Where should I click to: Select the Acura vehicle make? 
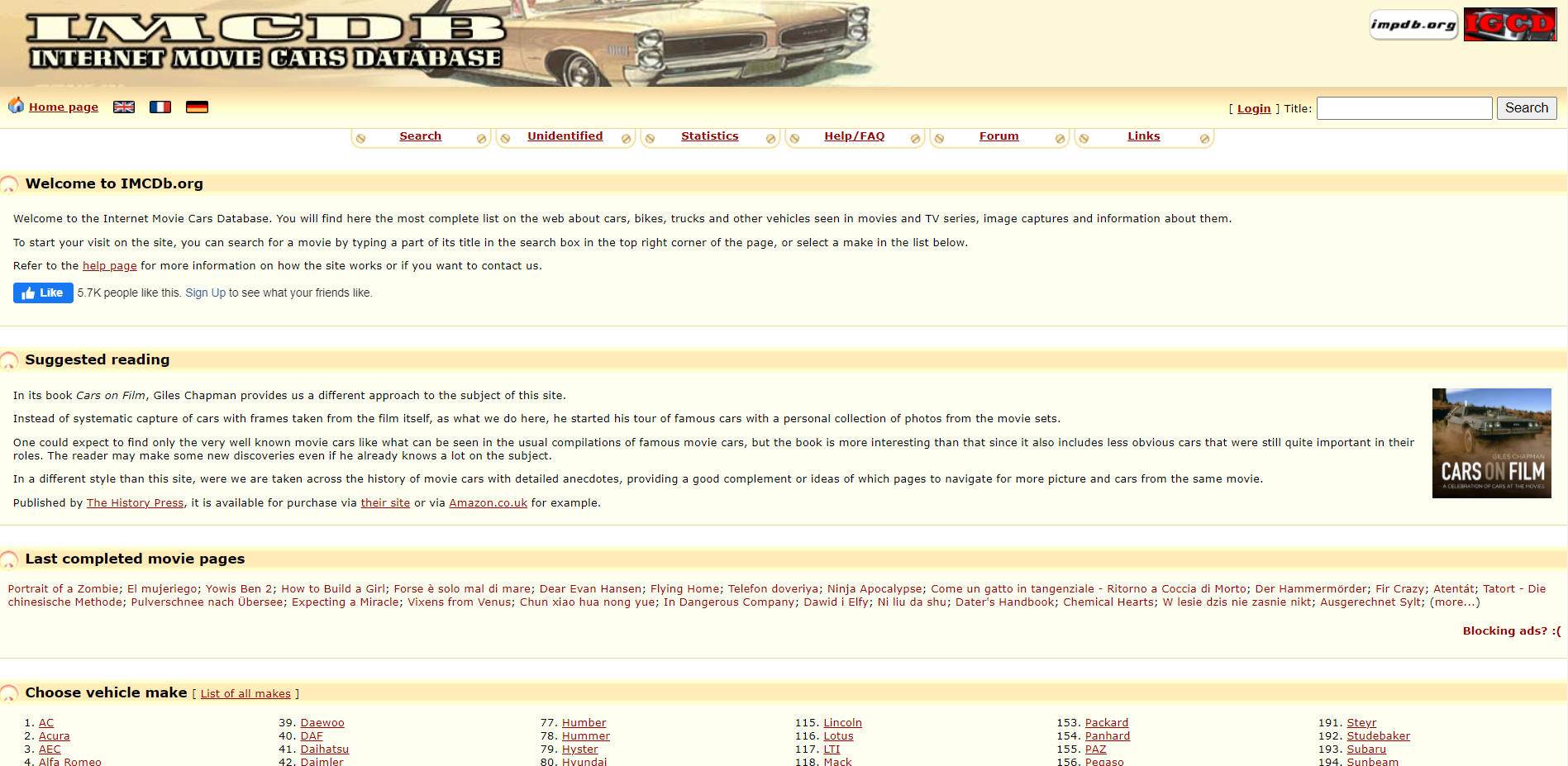(x=55, y=736)
